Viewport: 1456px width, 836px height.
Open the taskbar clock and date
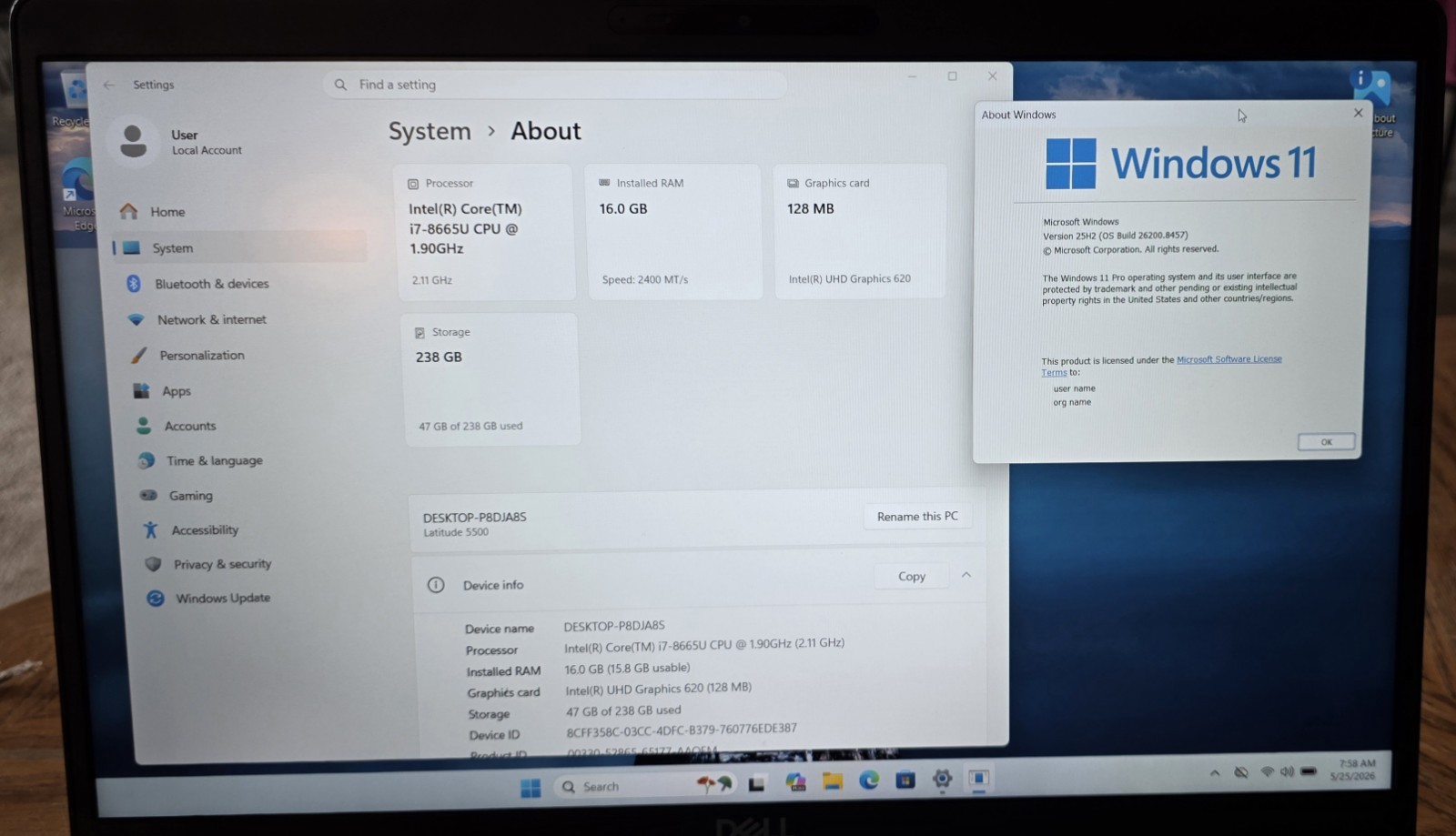[x=1353, y=770]
